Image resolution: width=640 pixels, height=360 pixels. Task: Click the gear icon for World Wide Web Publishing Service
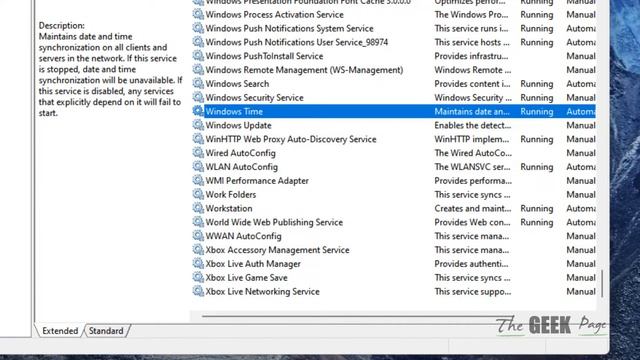point(198,222)
